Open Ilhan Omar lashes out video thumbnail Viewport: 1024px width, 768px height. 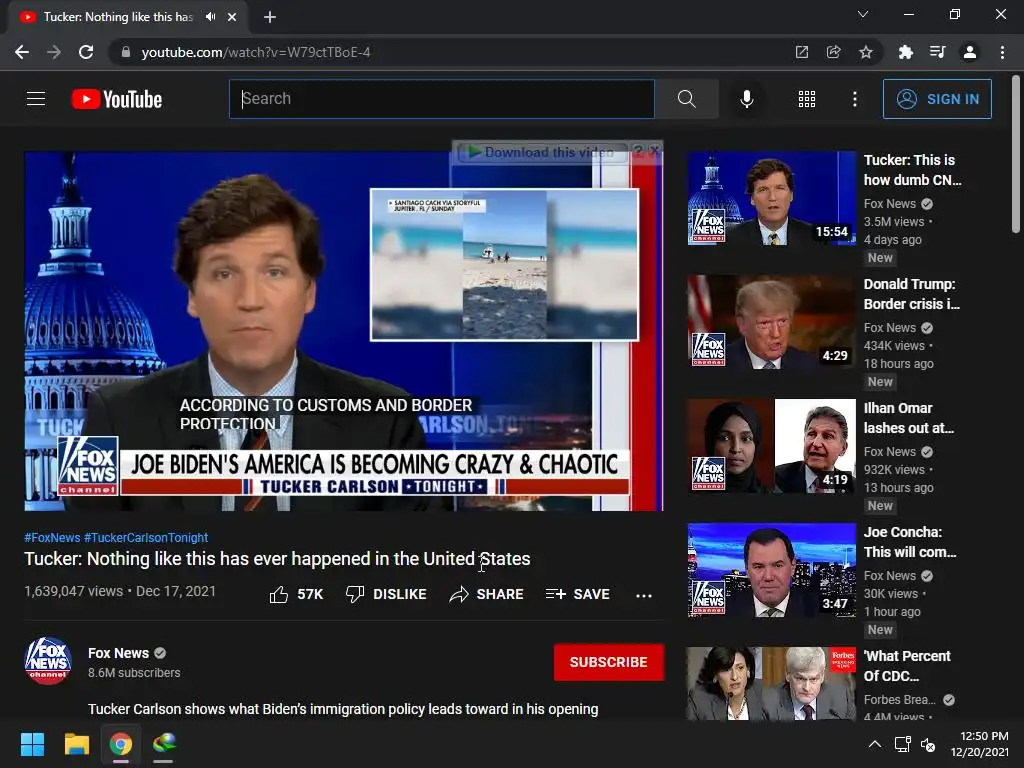(x=771, y=446)
